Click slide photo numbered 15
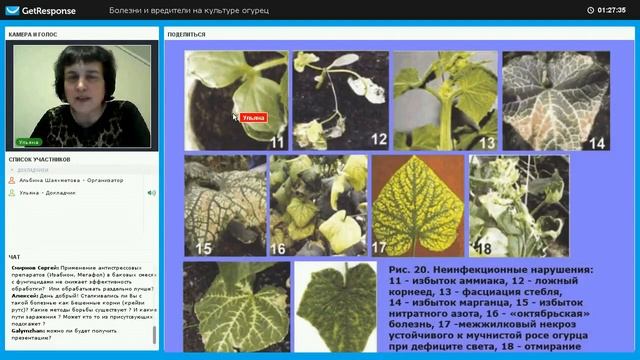 click(225, 206)
